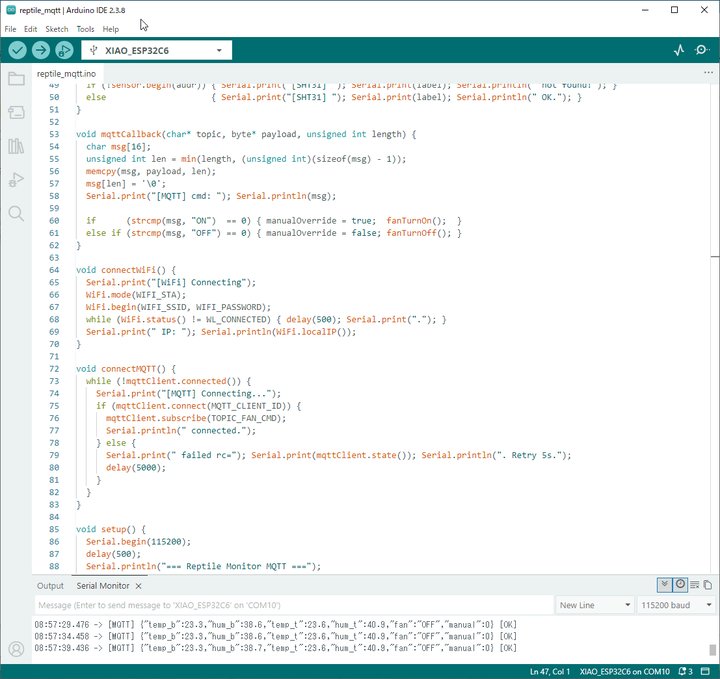This screenshot has height=679, width=720.
Task: Open the Search panel magnifier in sidebar
Action: click(16, 213)
